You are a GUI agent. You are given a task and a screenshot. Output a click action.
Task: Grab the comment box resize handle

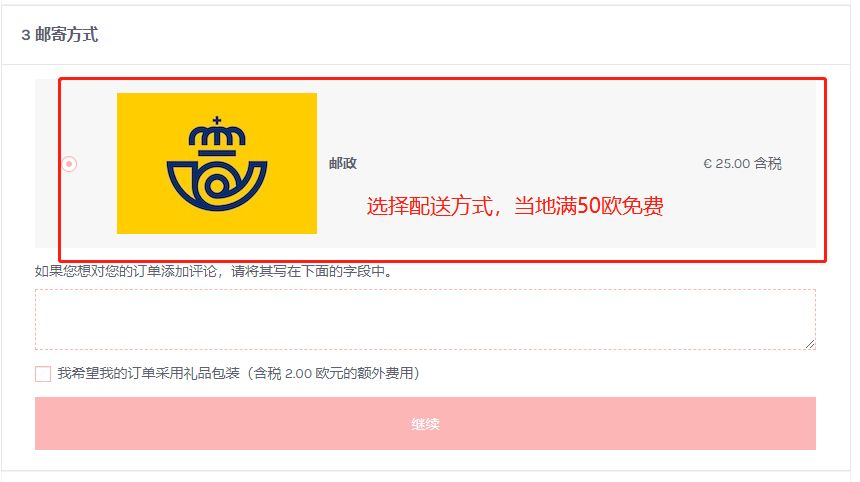(x=810, y=344)
